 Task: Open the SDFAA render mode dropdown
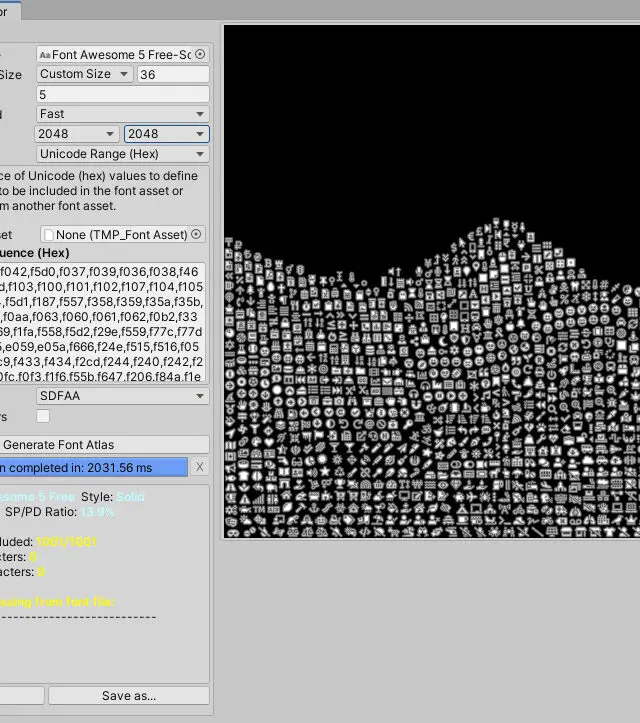123,396
